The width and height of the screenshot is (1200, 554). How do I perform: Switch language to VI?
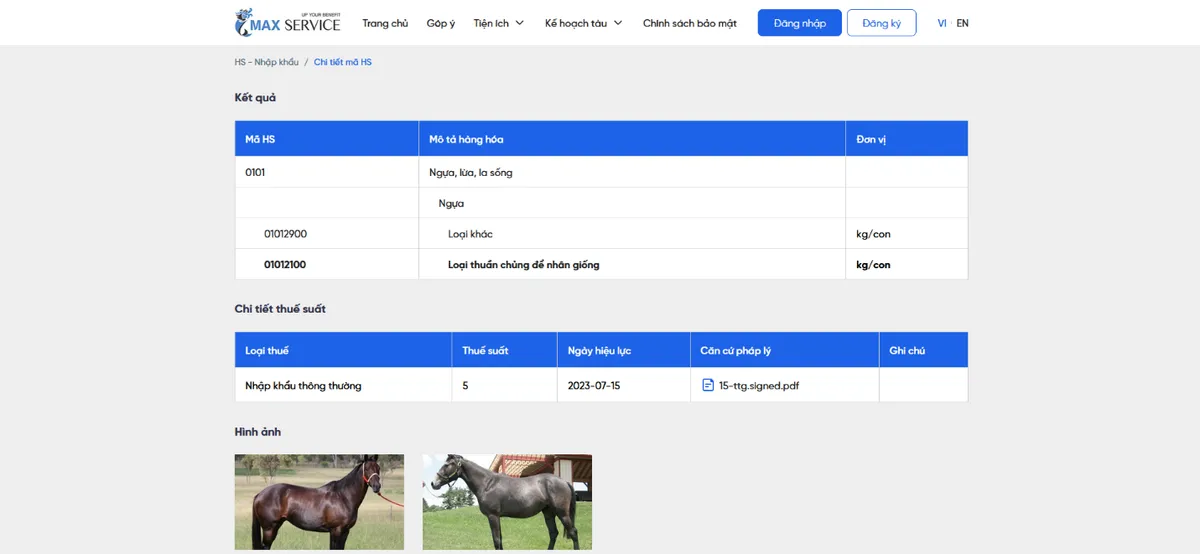[941, 23]
